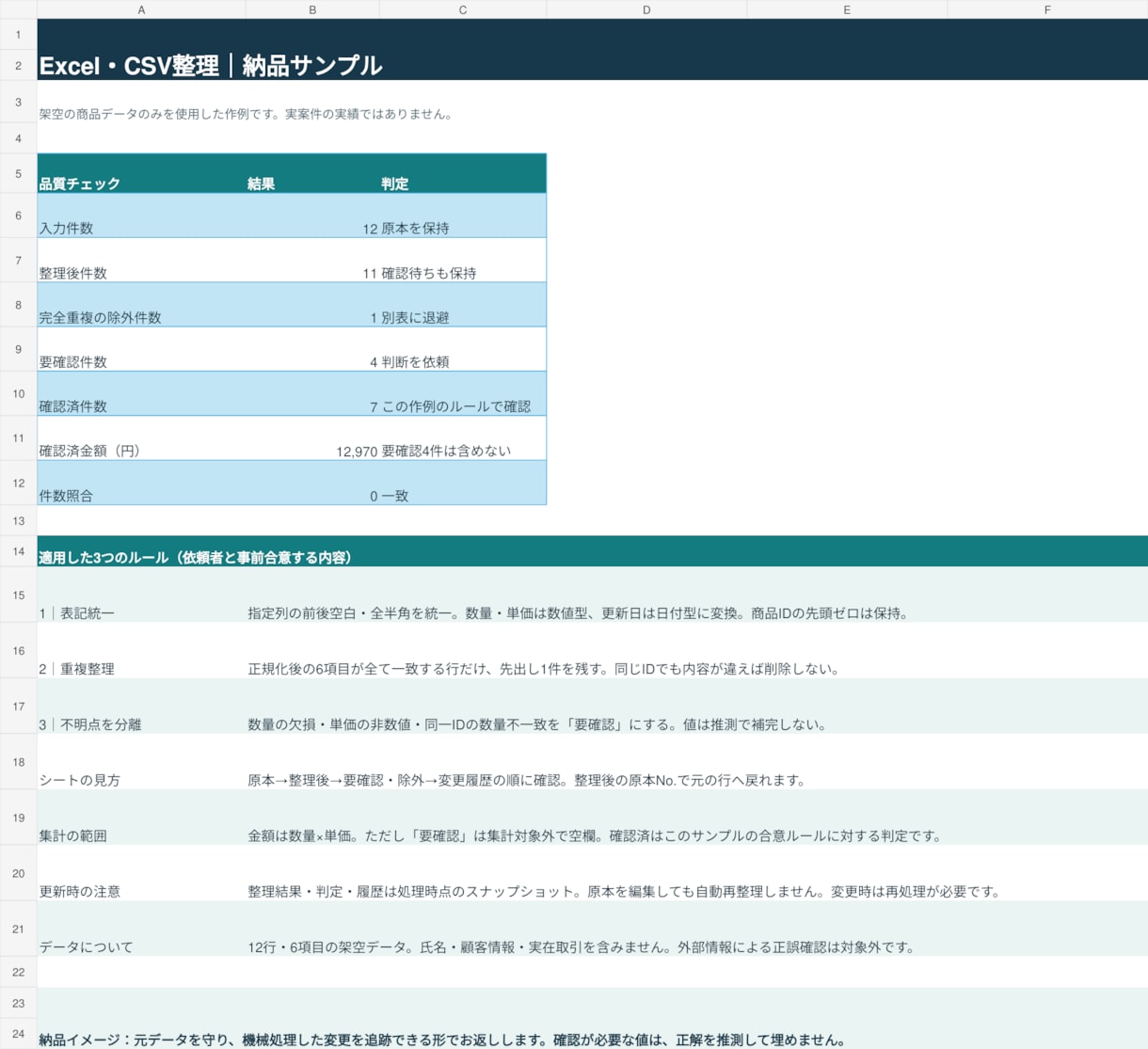
Task: Click the '別表に退避' cell
Action: tap(463, 305)
